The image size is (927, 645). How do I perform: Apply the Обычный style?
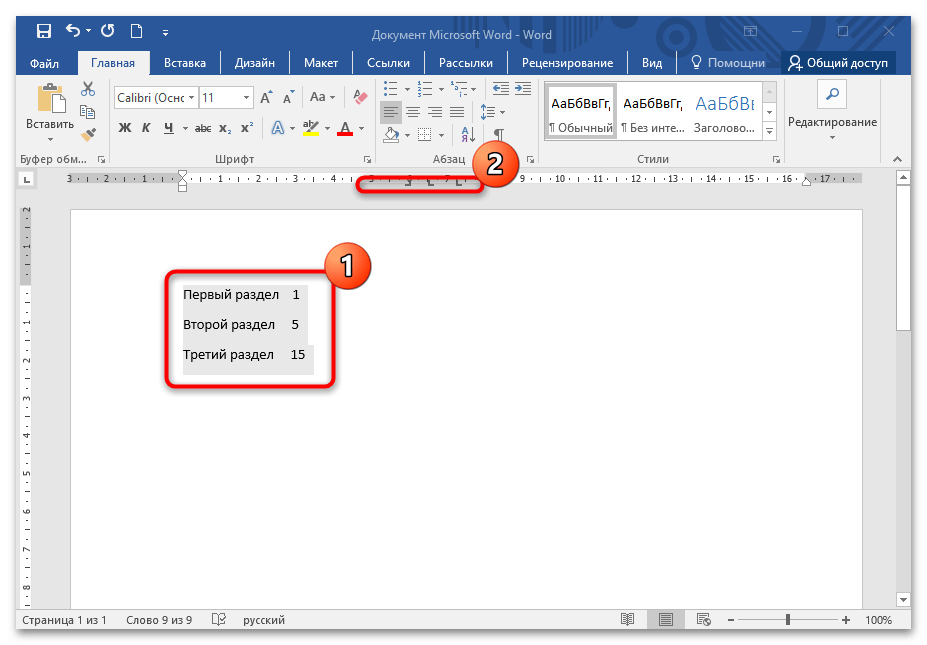click(x=580, y=112)
